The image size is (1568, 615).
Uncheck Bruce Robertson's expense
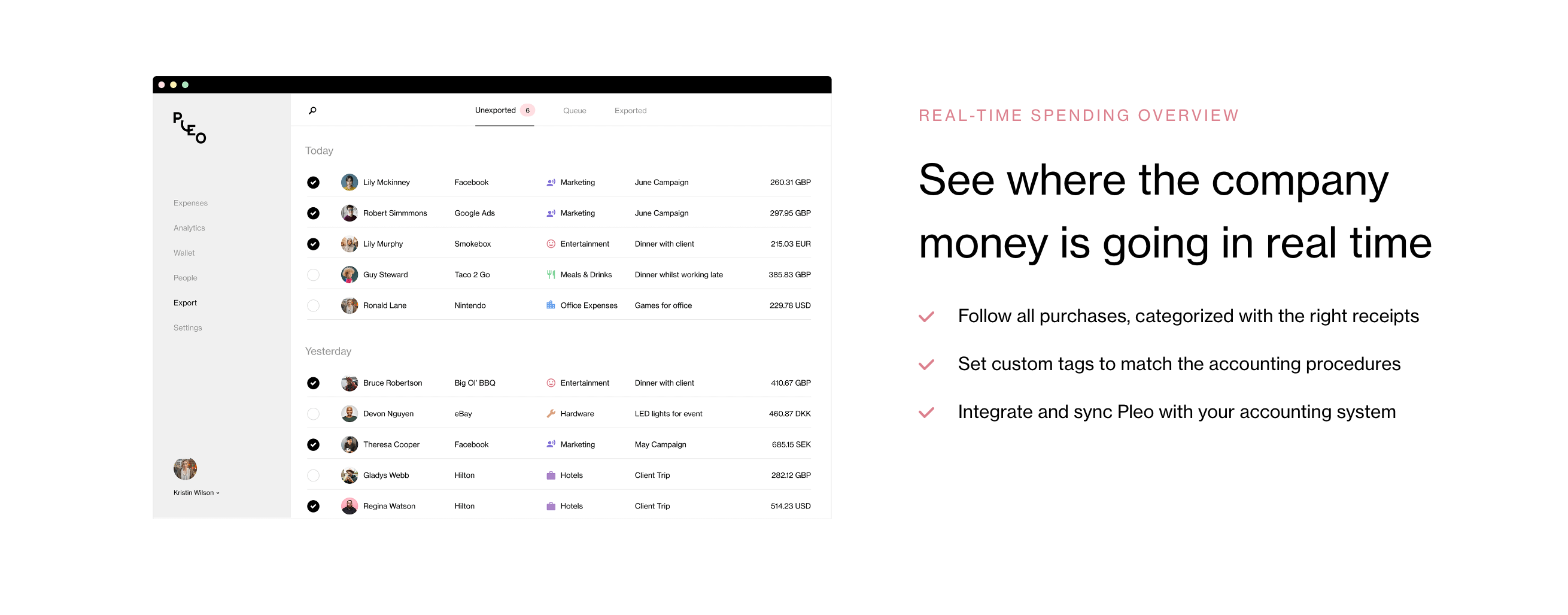[314, 383]
